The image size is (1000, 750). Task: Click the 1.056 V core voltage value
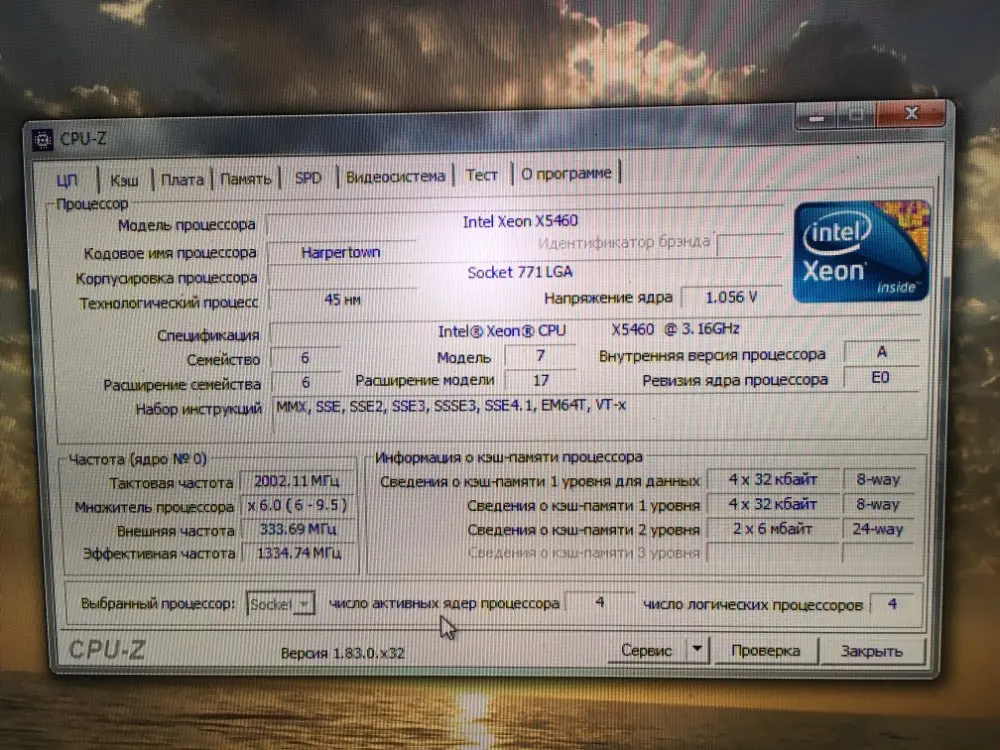(731, 297)
